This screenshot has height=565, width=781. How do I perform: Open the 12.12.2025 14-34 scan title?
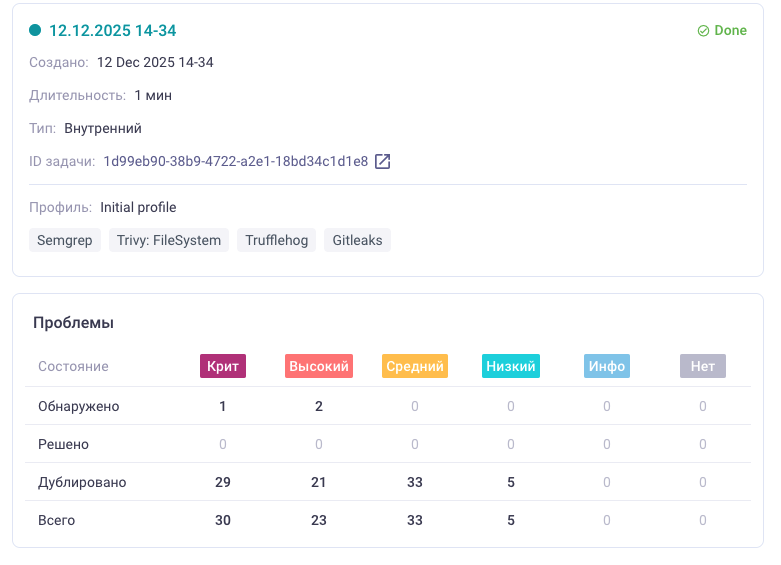(x=112, y=31)
